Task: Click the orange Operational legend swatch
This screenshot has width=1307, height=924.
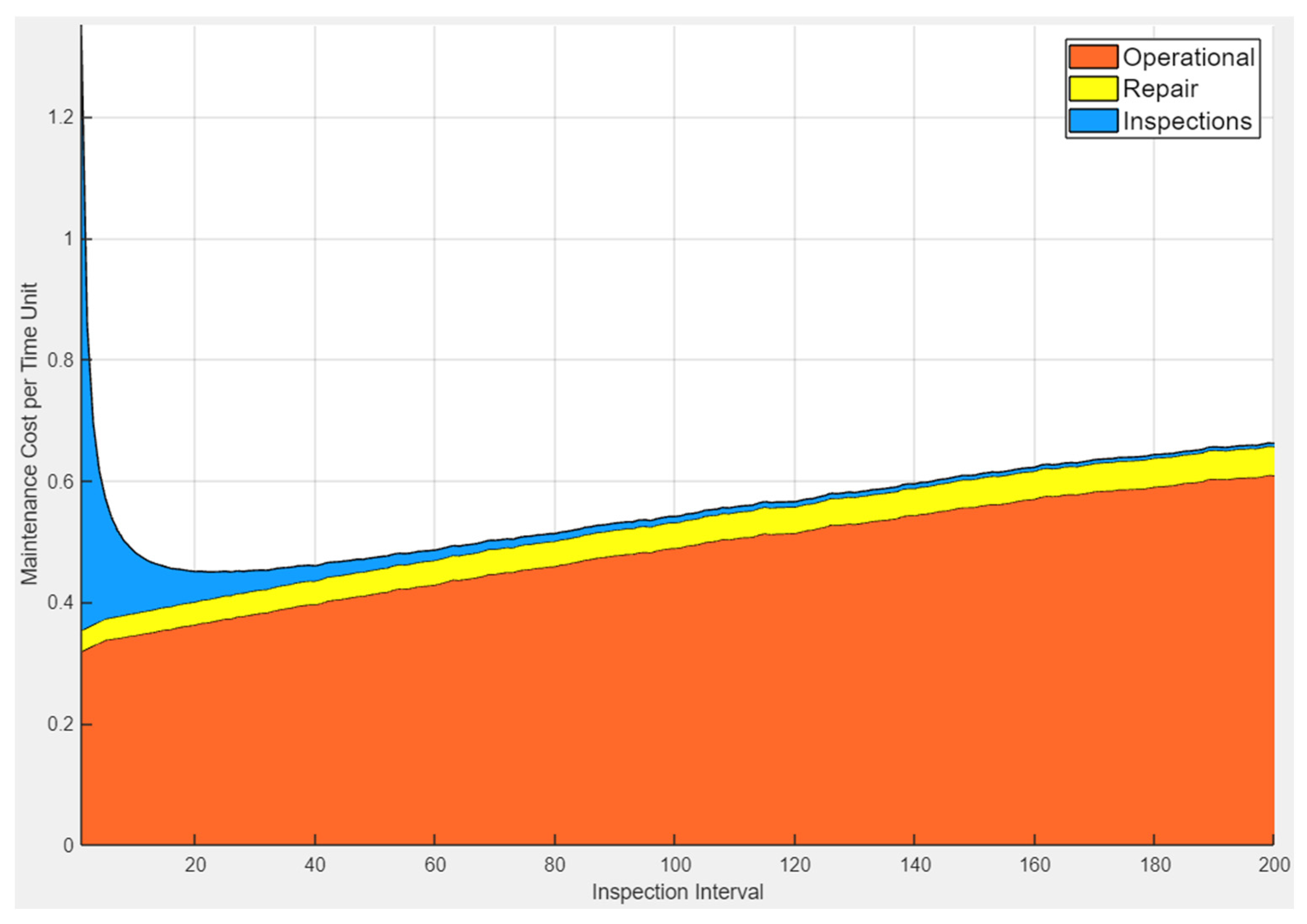Action: tap(1092, 57)
